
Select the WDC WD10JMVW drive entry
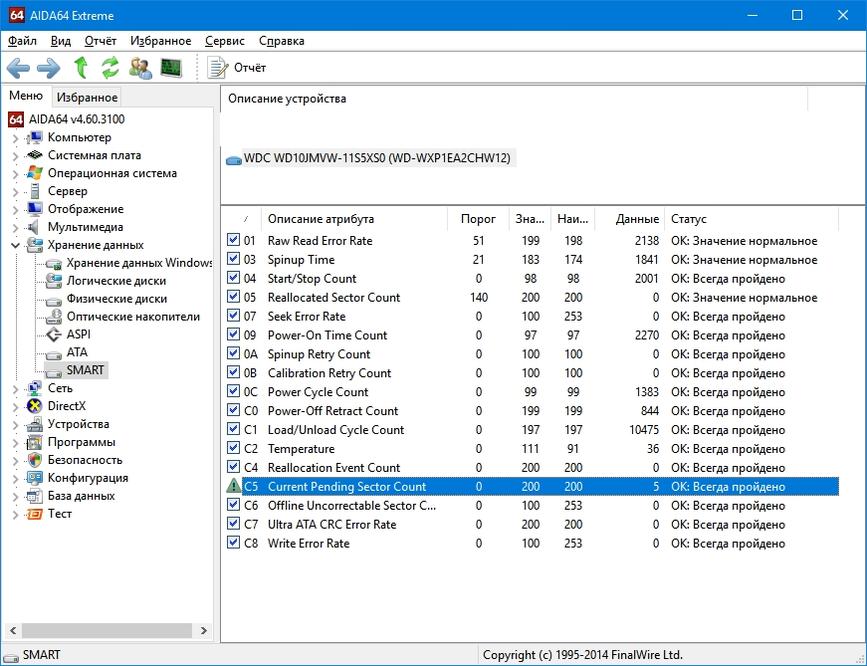[371, 158]
